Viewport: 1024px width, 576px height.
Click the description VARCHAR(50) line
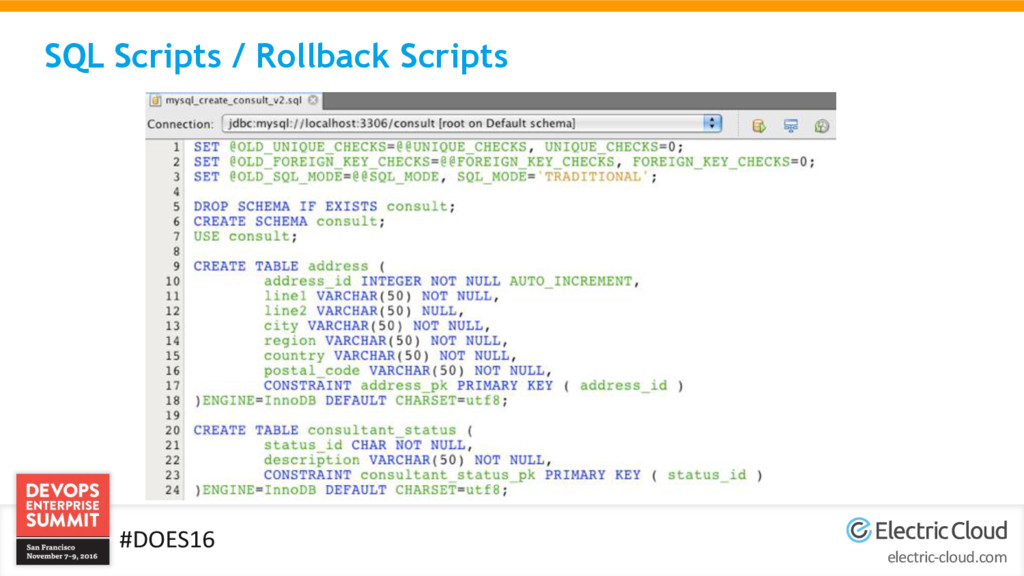coord(408,460)
